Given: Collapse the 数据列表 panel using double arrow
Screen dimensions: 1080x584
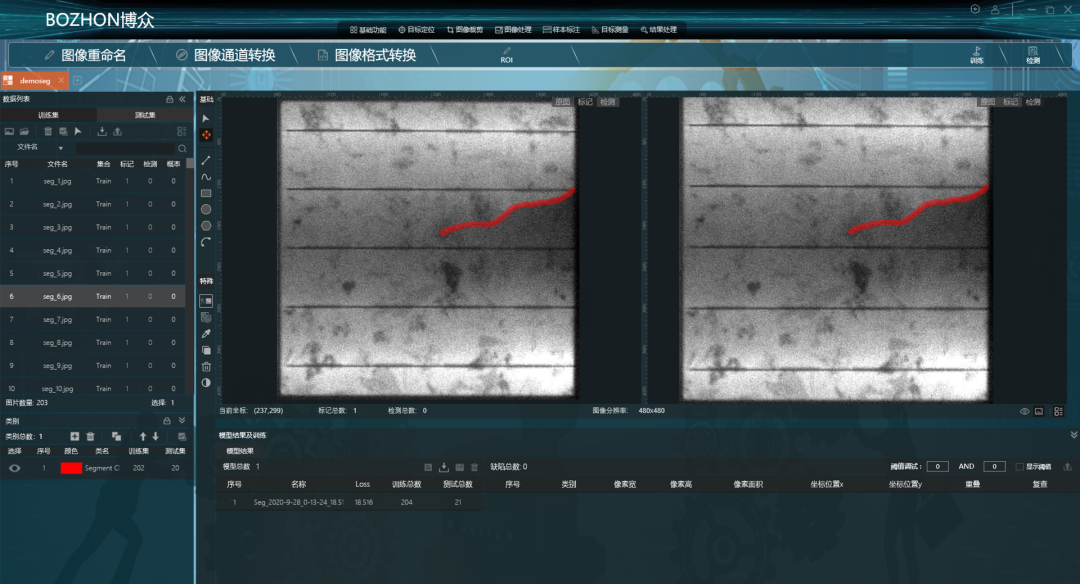Looking at the screenshot, I should [x=182, y=99].
